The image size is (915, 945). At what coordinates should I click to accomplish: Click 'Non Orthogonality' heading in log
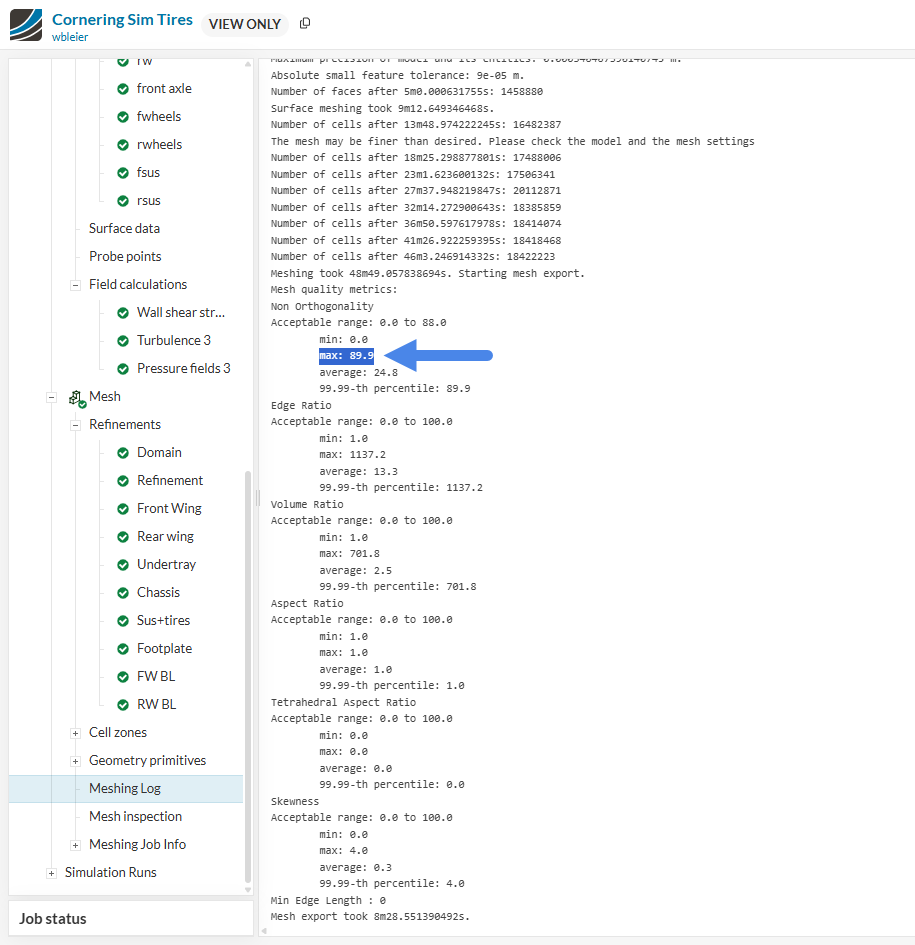(322, 306)
